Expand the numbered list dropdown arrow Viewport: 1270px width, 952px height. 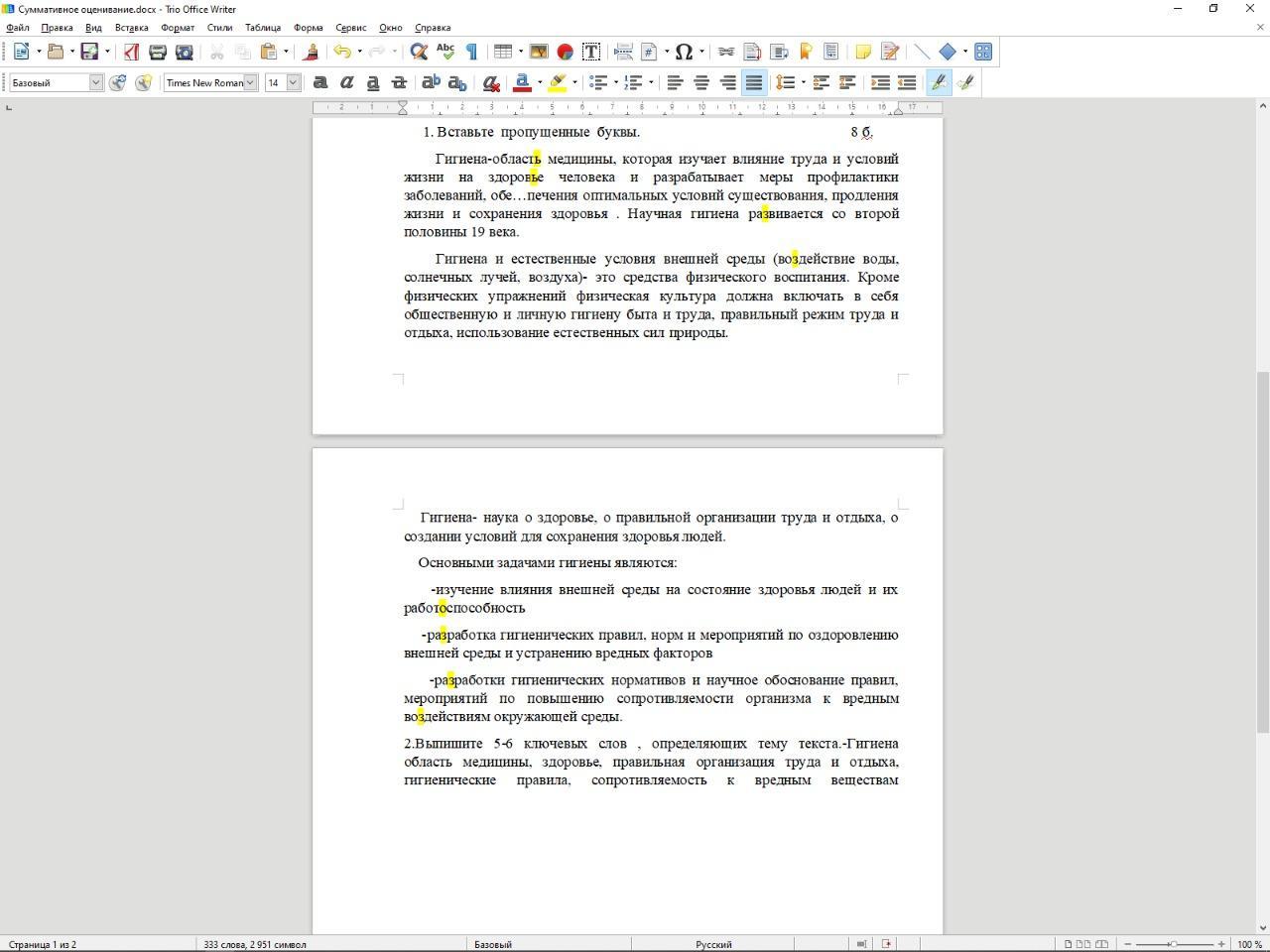[x=651, y=82]
